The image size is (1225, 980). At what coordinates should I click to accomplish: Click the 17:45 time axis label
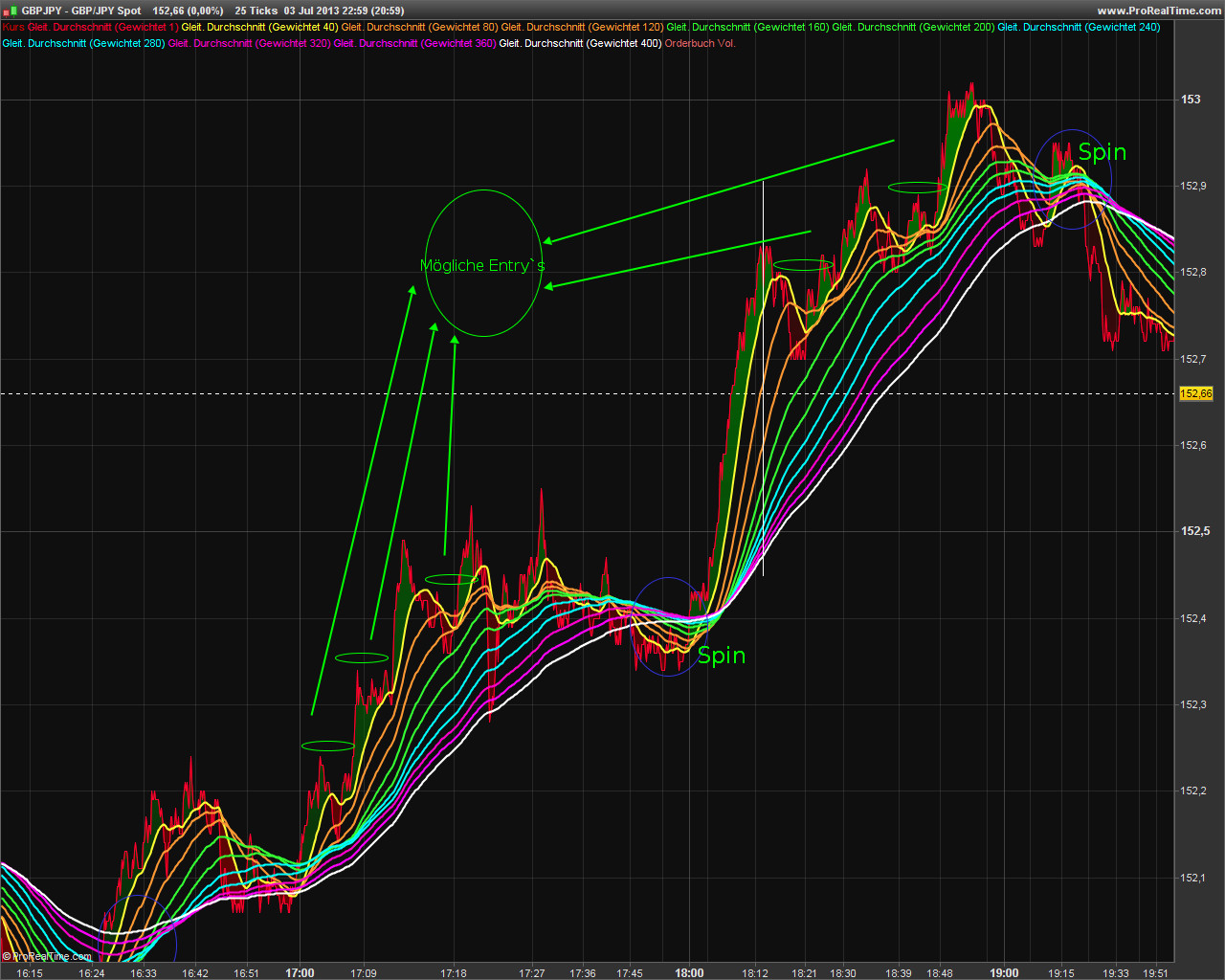(x=630, y=973)
